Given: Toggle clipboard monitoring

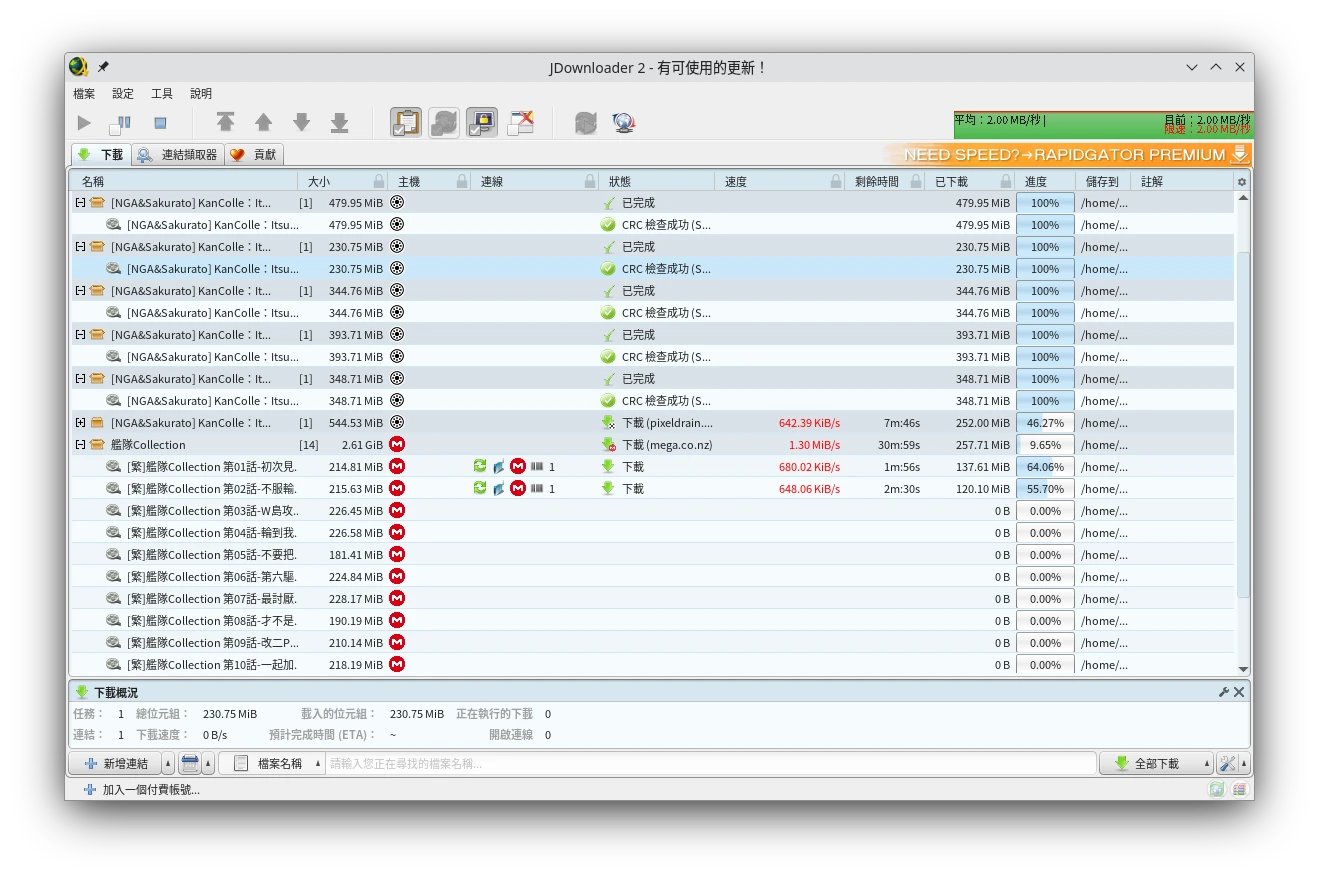Looking at the screenshot, I should (x=406, y=123).
